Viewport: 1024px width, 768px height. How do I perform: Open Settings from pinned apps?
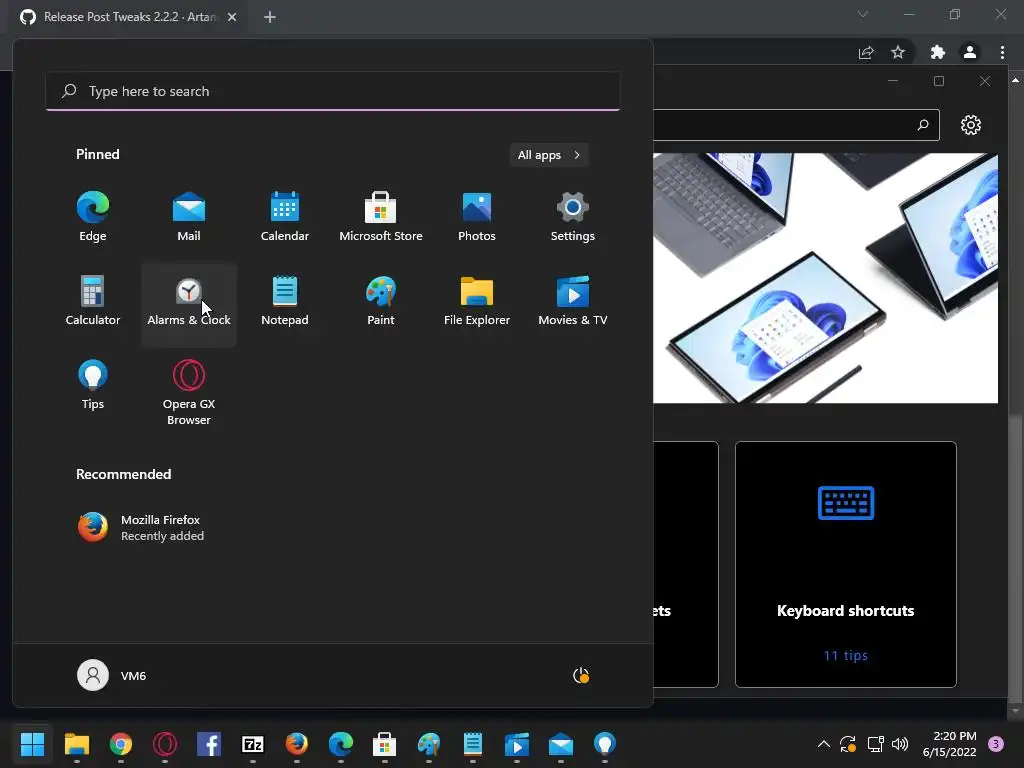pyautogui.click(x=573, y=217)
